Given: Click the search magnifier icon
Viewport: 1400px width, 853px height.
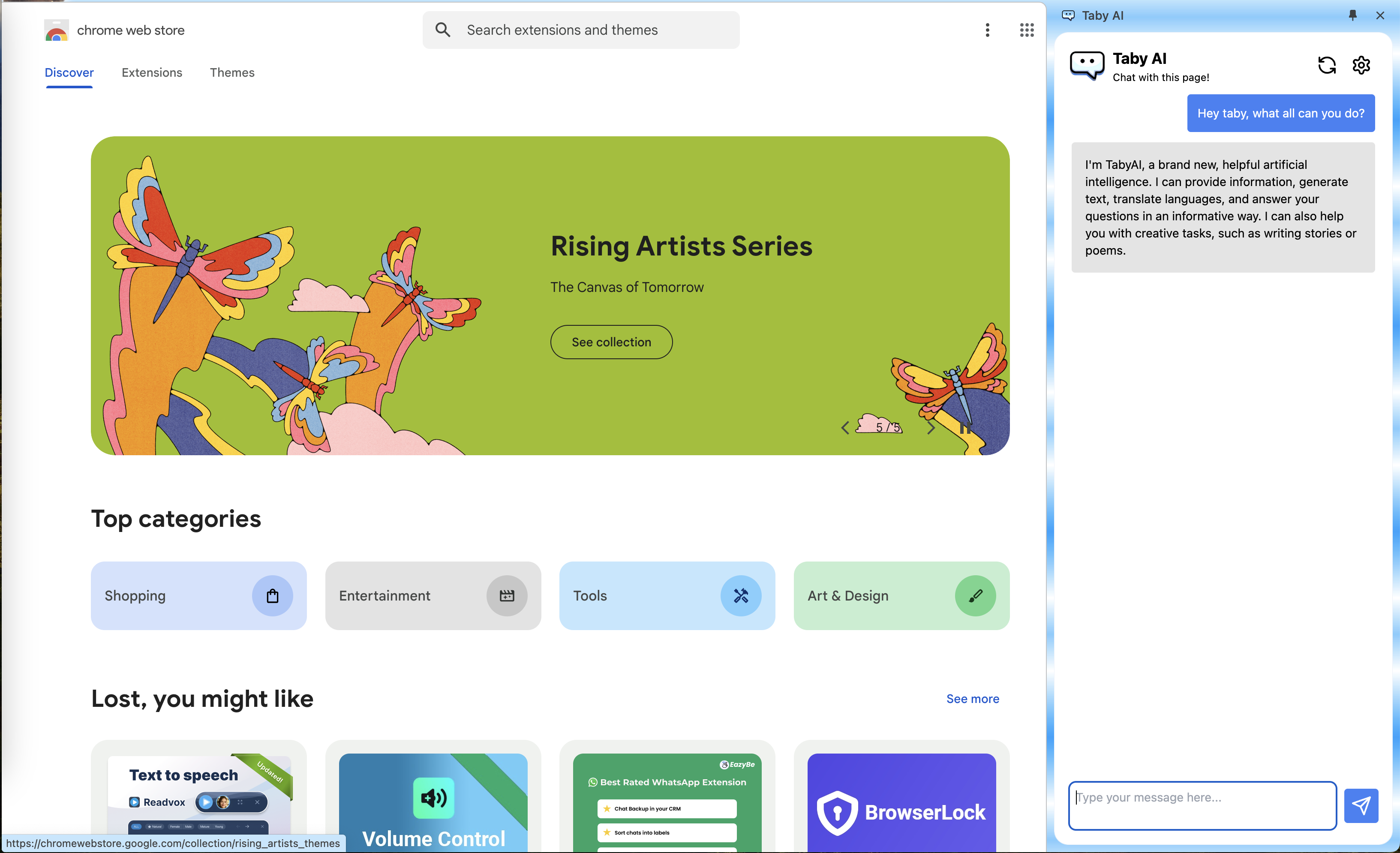Looking at the screenshot, I should click(x=443, y=30).
